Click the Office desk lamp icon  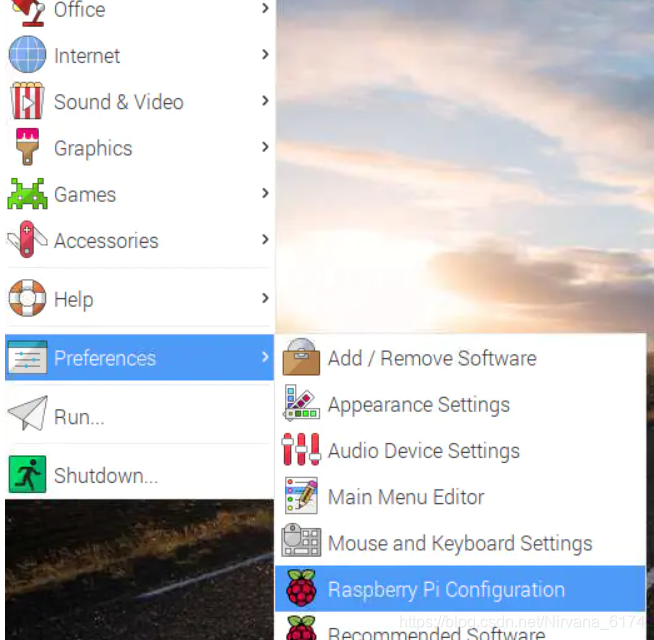[28, 12]
